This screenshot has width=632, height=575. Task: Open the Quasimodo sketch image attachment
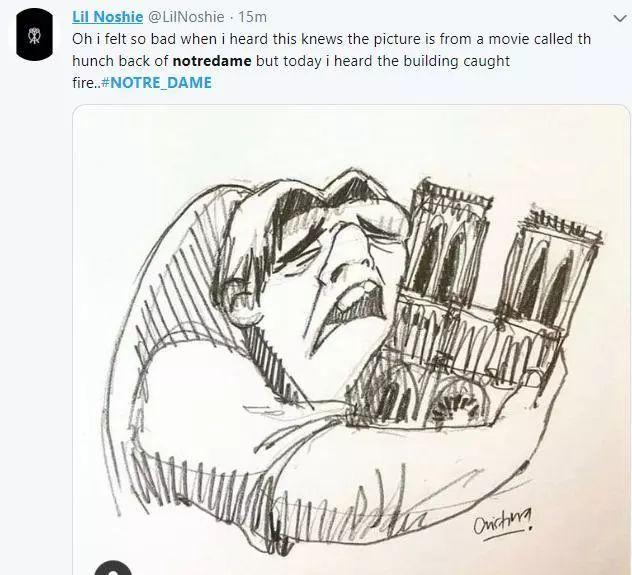[x=351, y=339]
